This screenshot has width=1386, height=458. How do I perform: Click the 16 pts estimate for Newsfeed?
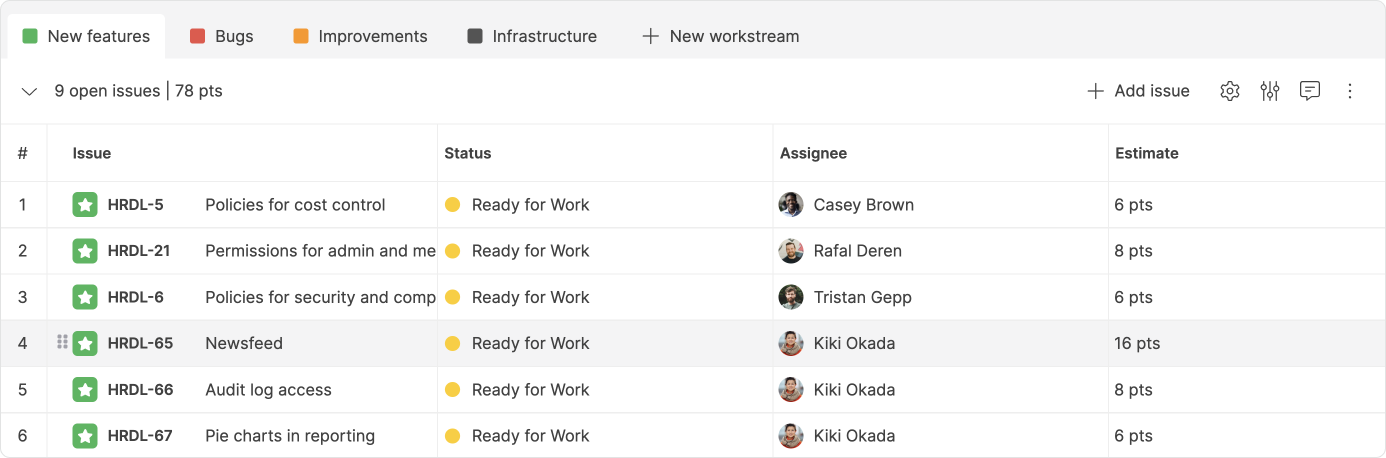tap(1137, 343)
